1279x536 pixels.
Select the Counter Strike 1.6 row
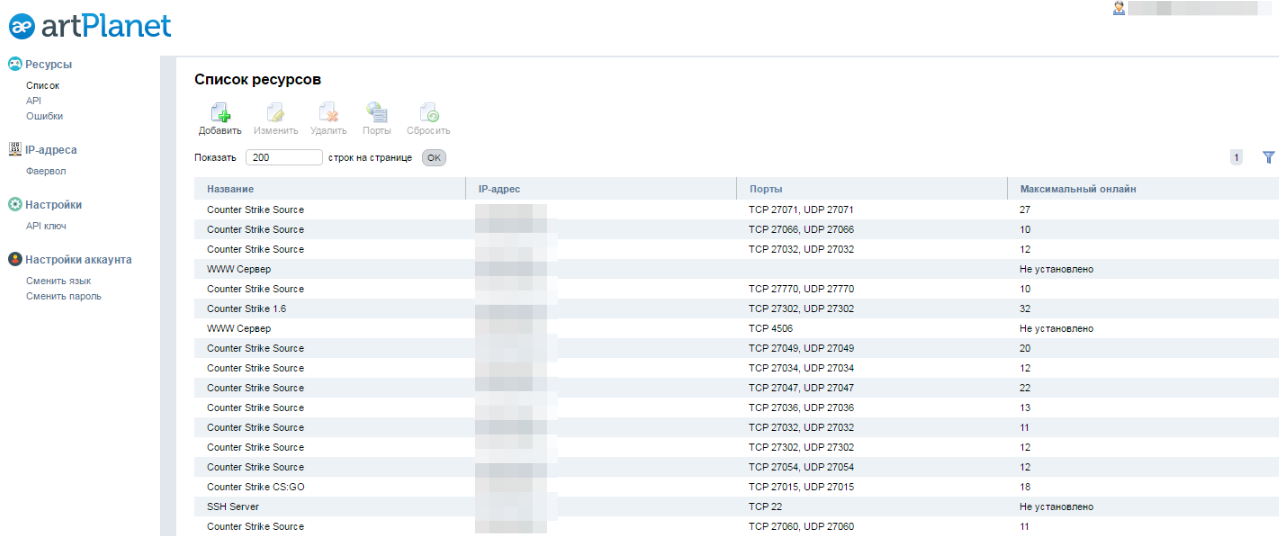pyautogui.click(x=736, y=309)
